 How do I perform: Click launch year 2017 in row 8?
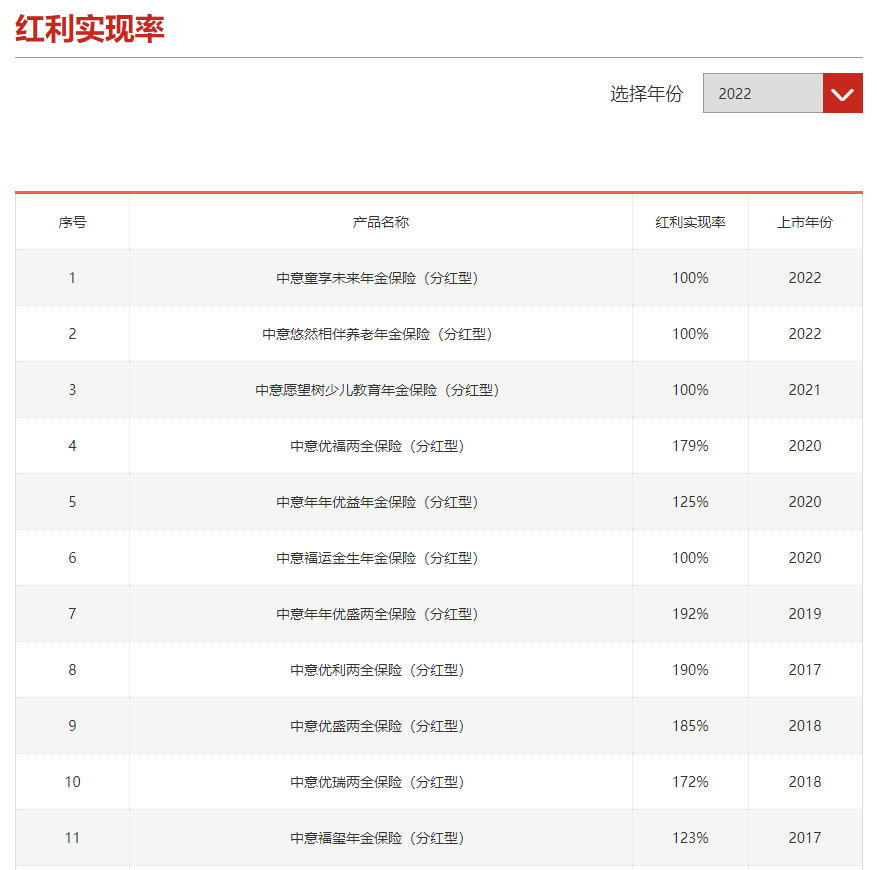(x=805, y=670)
